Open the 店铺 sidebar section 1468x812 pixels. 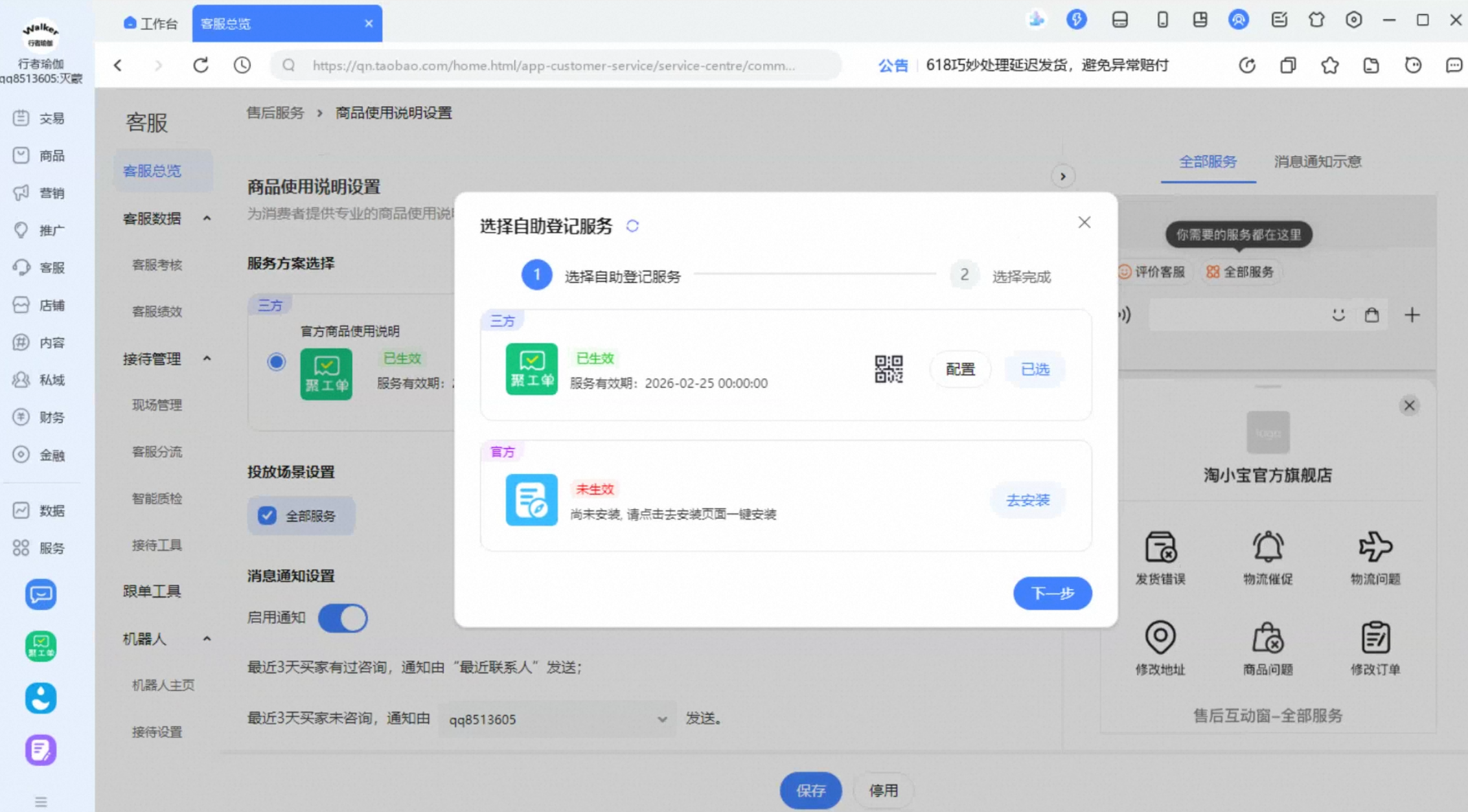[39, 306]
